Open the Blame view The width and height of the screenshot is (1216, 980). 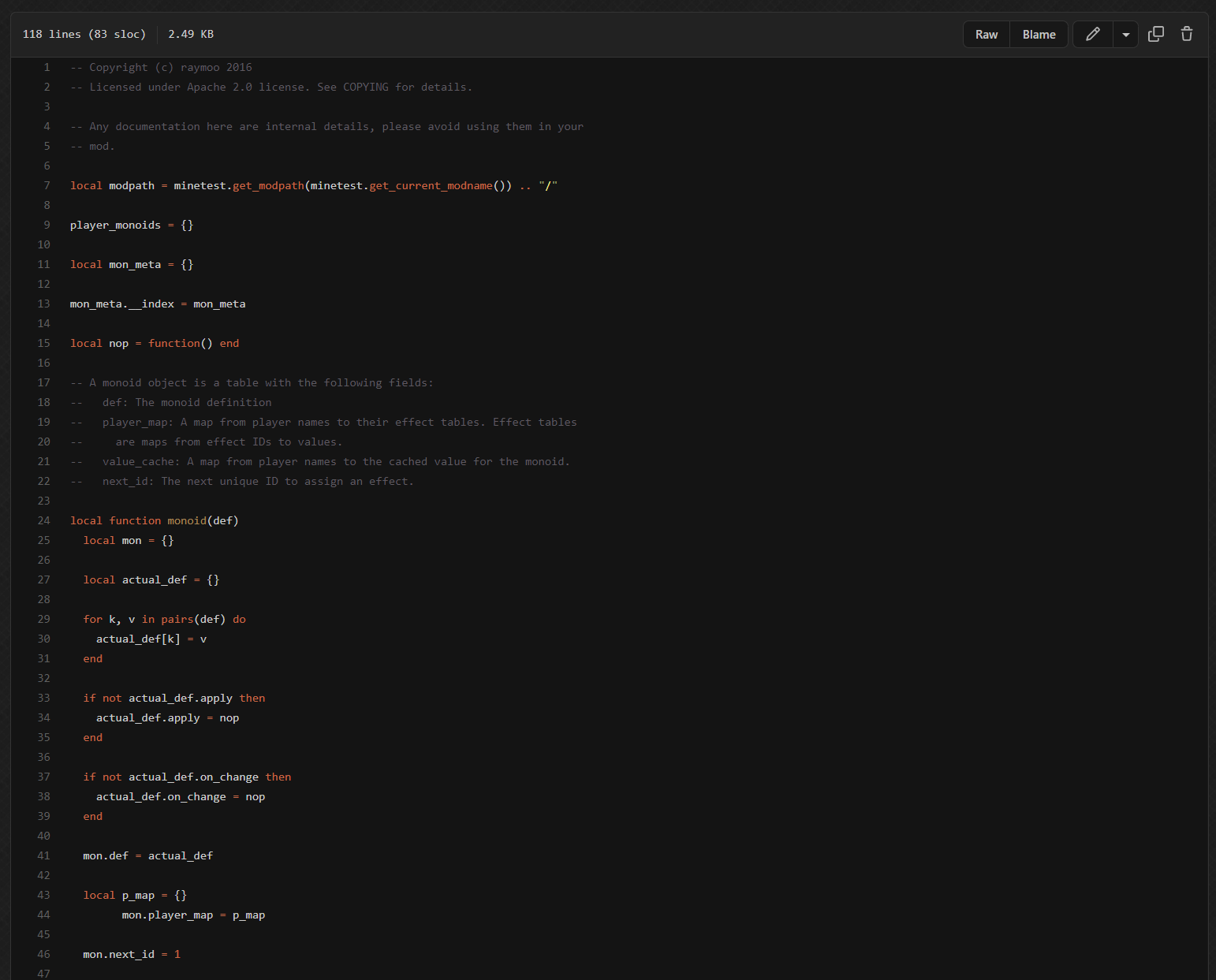(x=1039, y=35)
